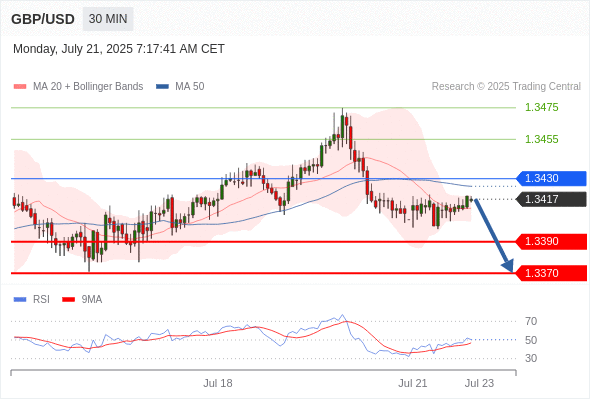The image size is (590, 400).
Task: Click the pink MA 20 Bollinger legend swatch
Action: click(20, 87)
